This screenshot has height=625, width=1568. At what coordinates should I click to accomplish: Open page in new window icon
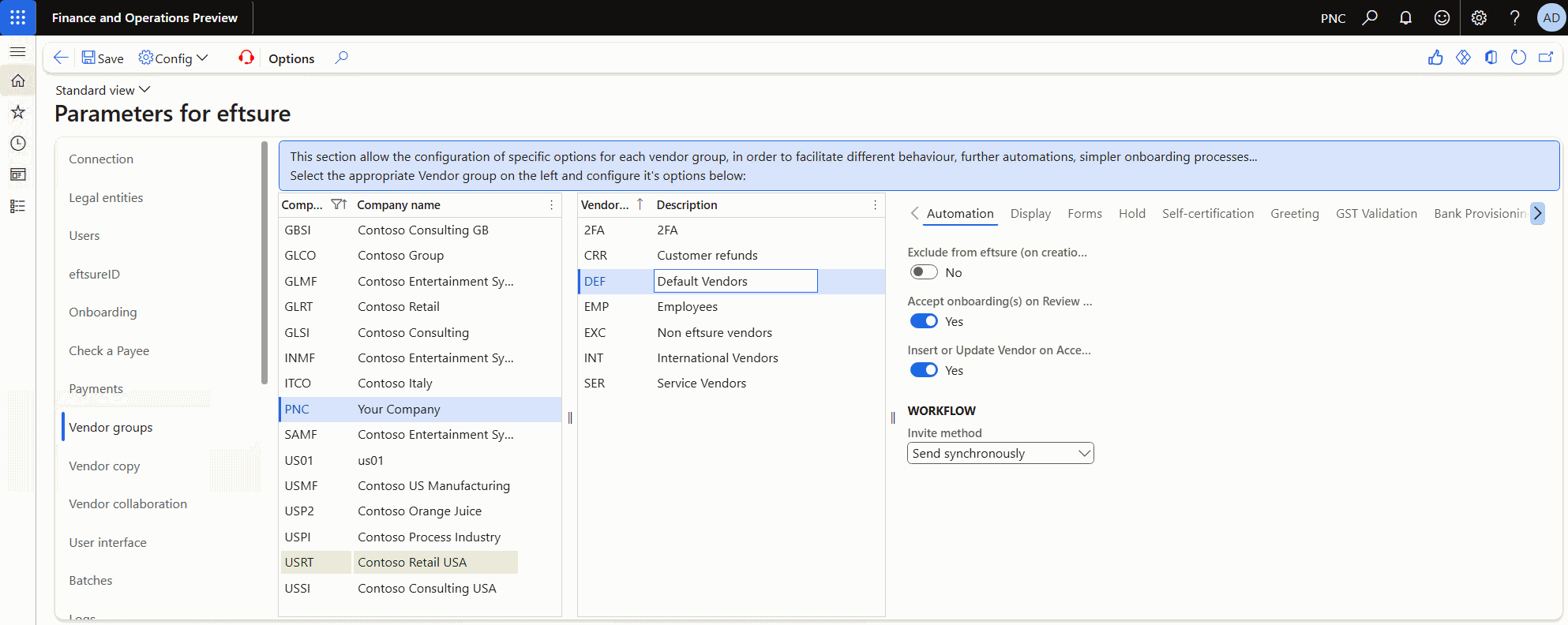[x=1546, y=58]
